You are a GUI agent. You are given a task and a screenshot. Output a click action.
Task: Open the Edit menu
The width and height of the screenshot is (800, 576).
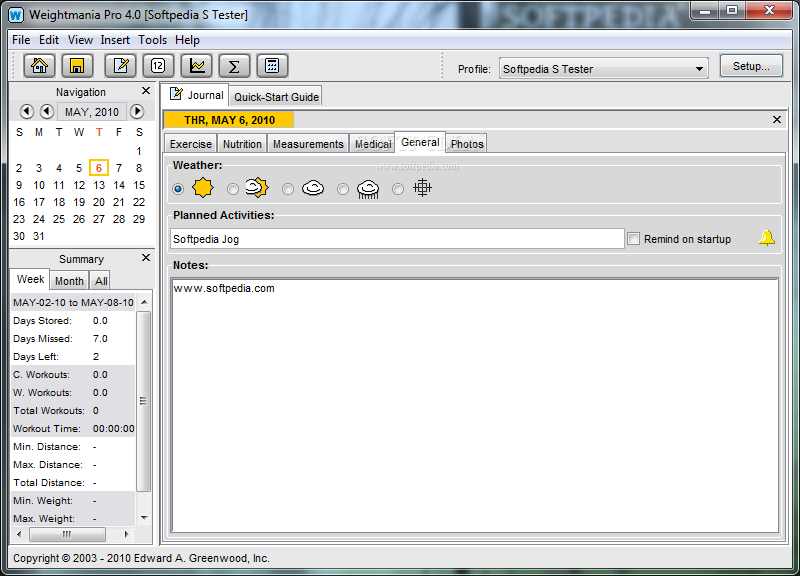coord(49,40)
